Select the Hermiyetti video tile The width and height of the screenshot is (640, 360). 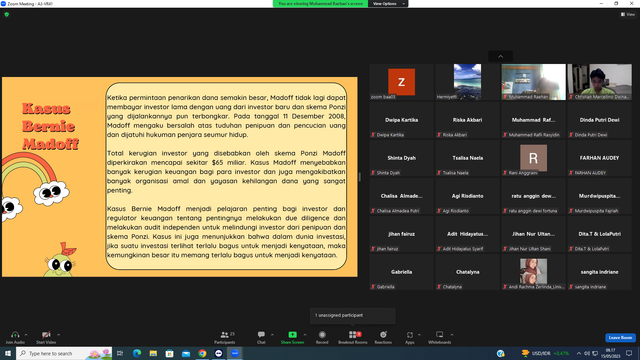point(467,82)
